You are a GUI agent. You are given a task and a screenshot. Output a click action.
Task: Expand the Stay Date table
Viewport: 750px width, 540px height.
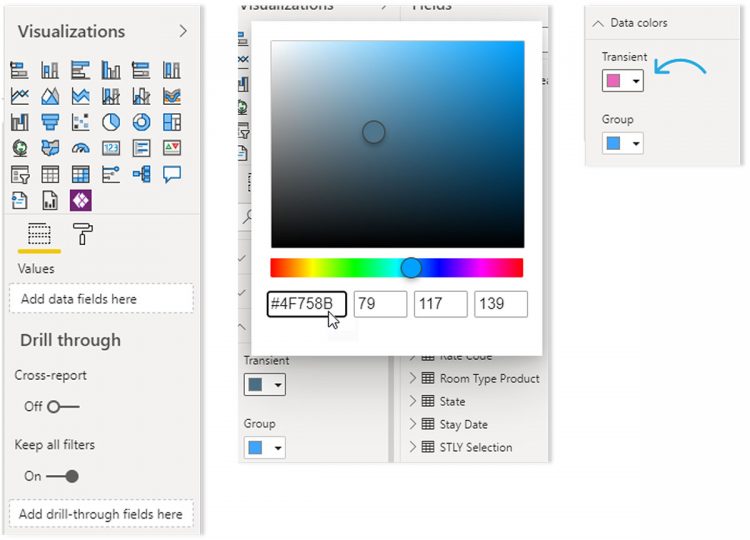[412, 424]
